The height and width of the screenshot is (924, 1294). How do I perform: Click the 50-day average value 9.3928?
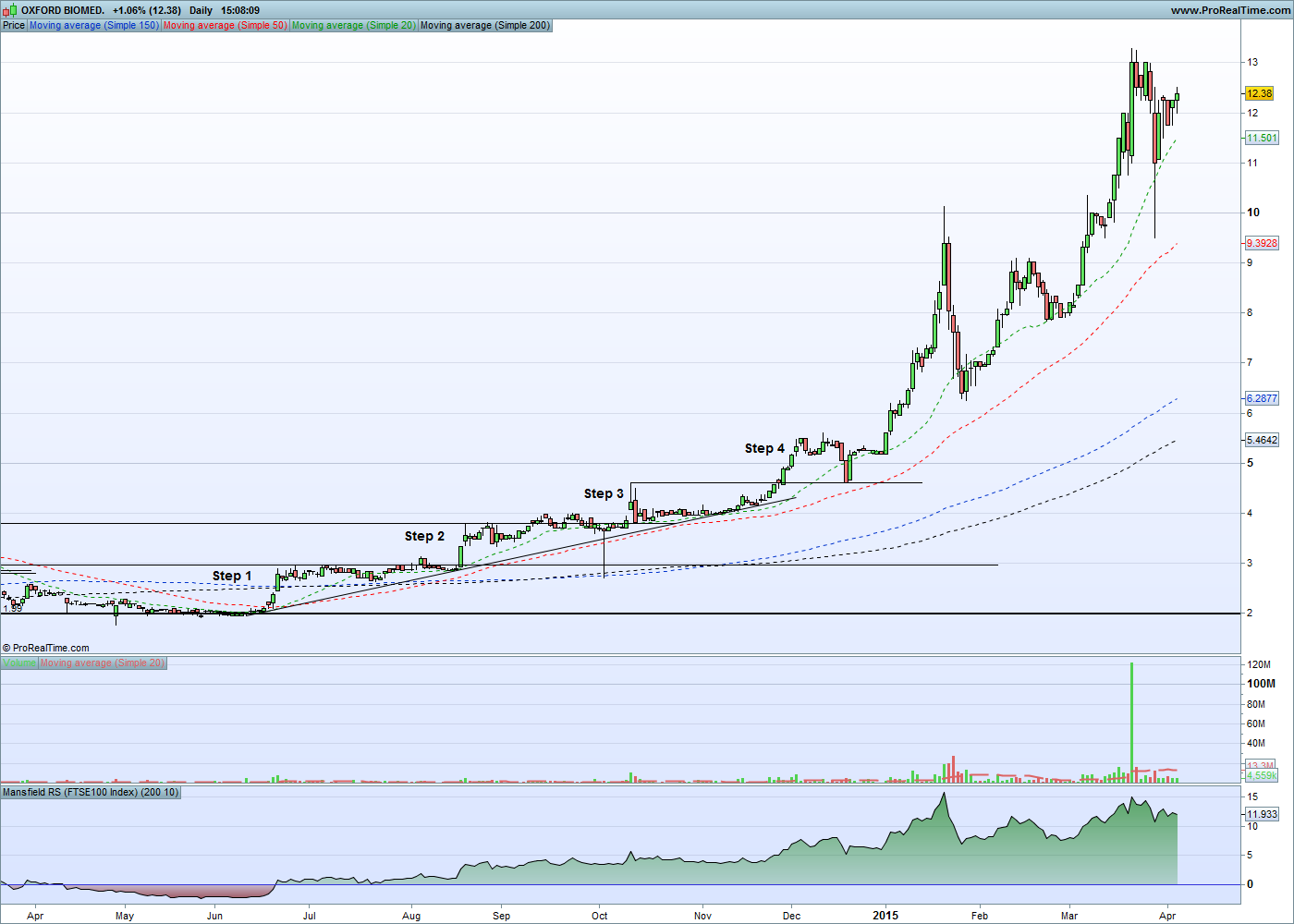click(1262, 243)
